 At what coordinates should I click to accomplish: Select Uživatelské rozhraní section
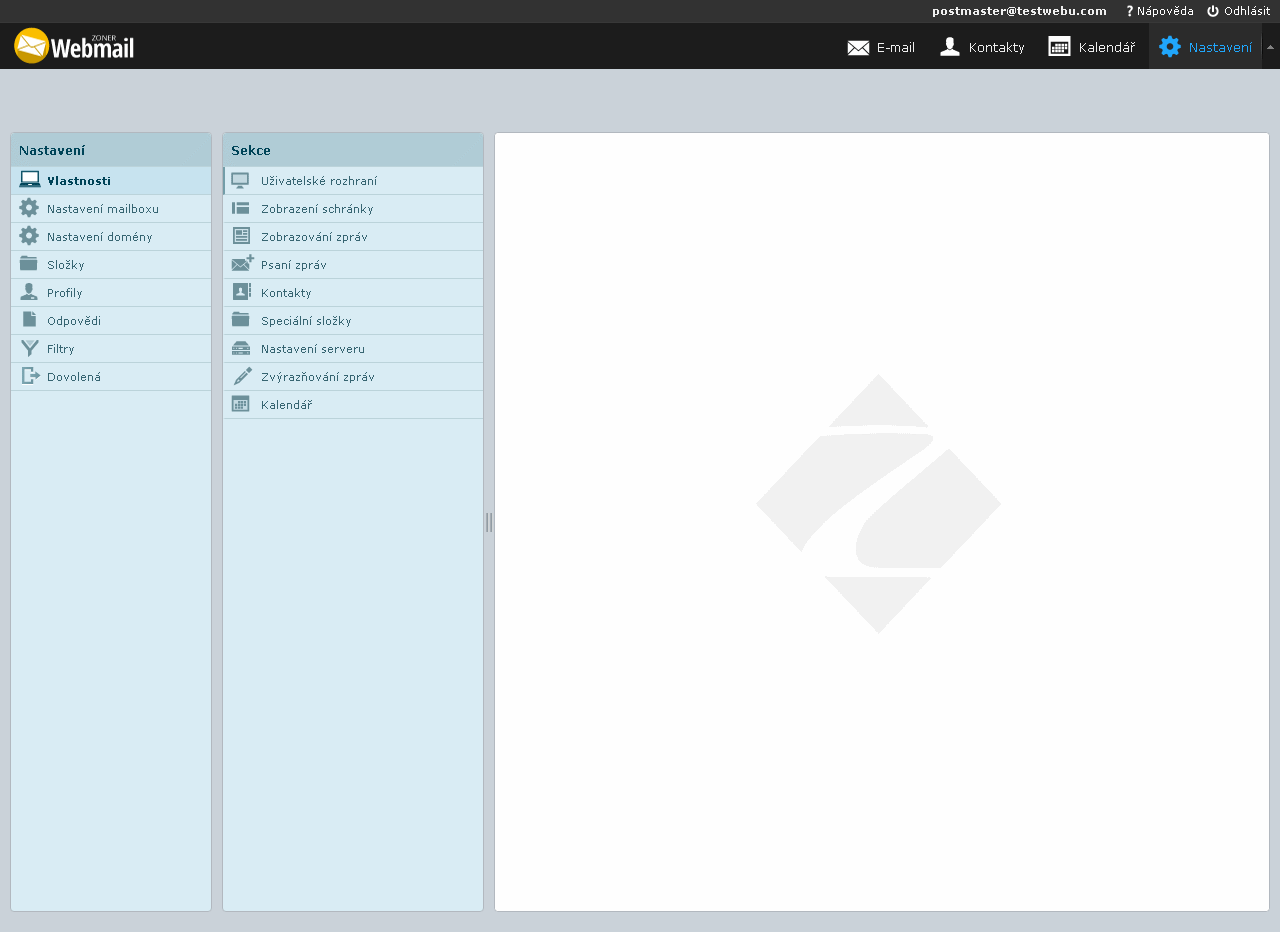point(318,181)
